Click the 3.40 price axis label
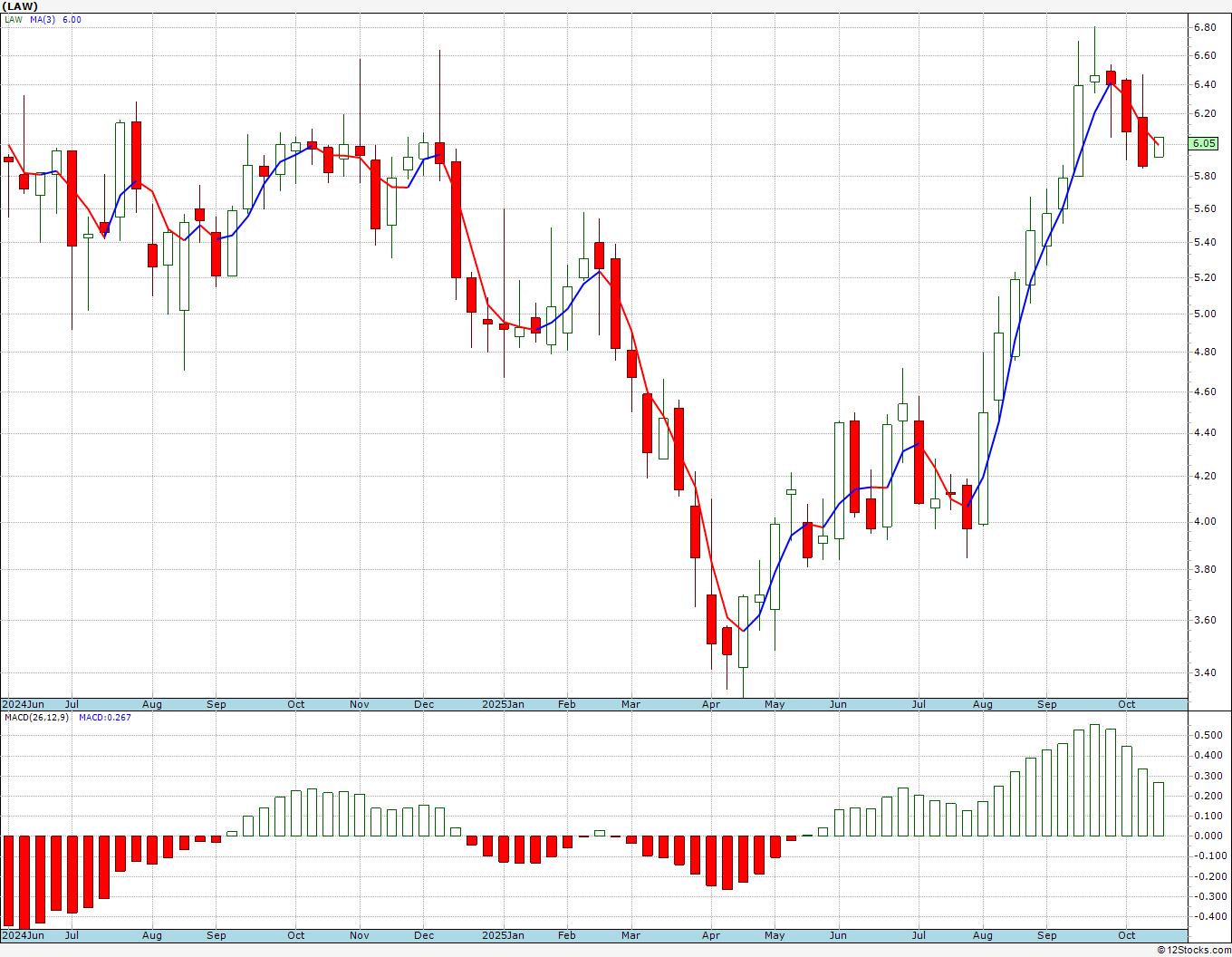The height and width of the screenshot is (957, 1232). click(1204, 672)
